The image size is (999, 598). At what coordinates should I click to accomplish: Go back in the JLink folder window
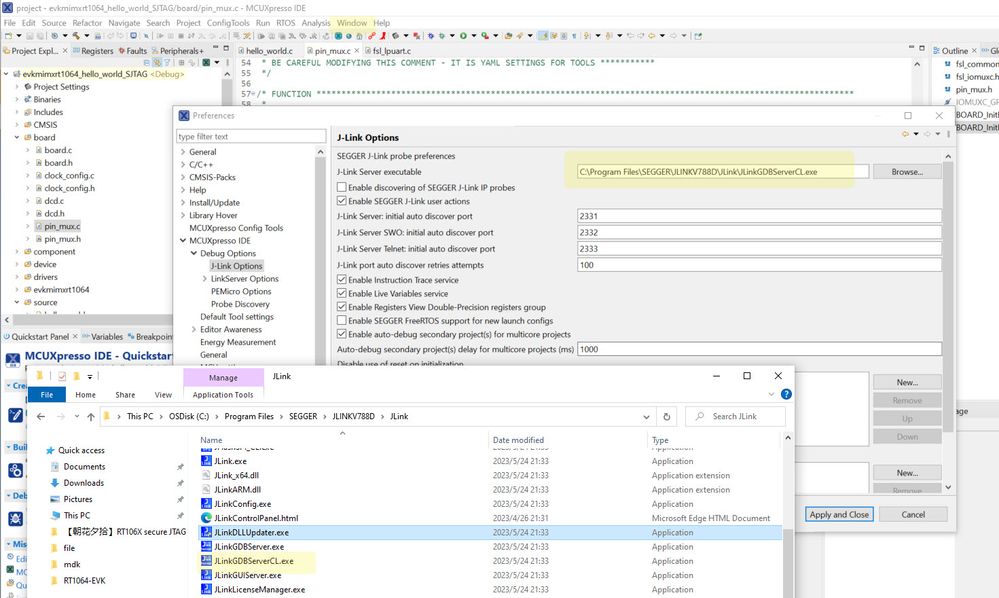pos(41,416)
